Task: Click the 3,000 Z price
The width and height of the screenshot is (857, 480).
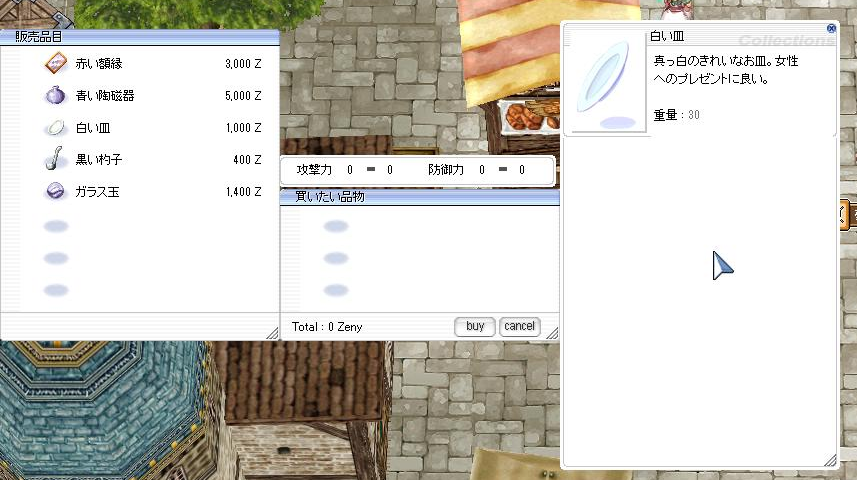Action: coord(243,64)
